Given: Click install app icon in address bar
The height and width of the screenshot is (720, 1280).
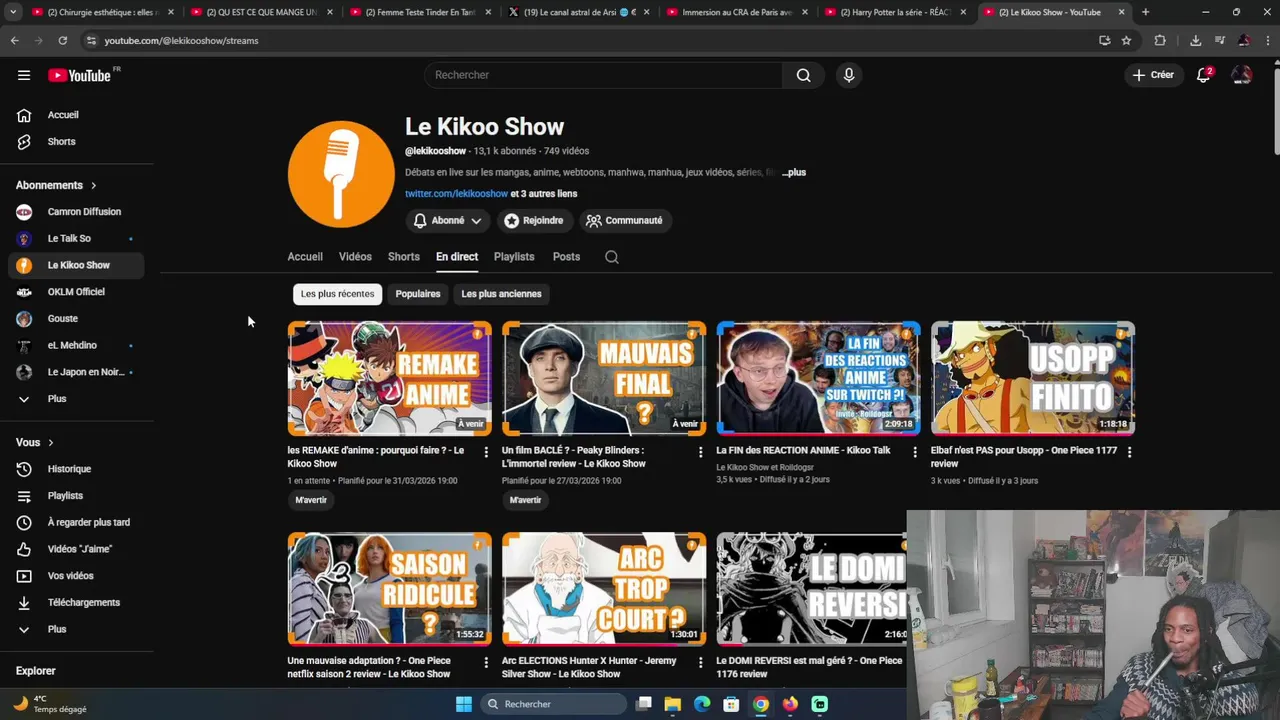Looking at the screenshot, I should 1104,40.
